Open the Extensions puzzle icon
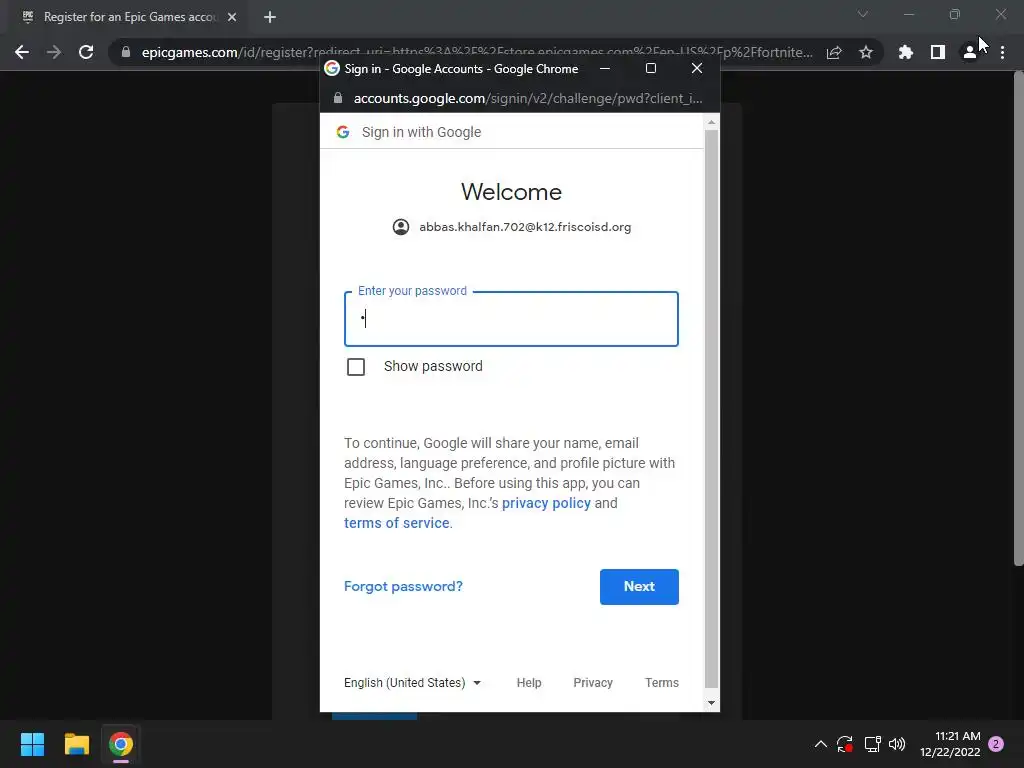The image size is (1024, 768). (906, 52)
